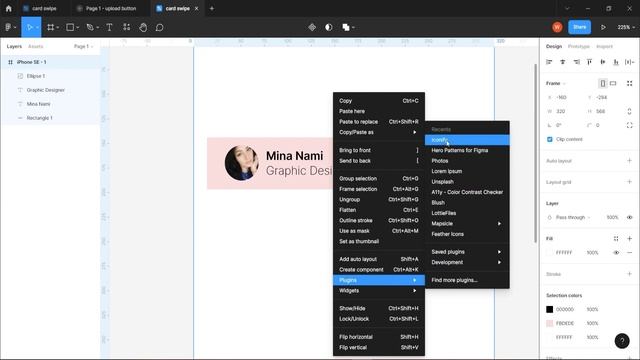This screenshot has height=360, width=640.
Task: Open fill styles icon in Fill section
Action: click(x=616, y=239)
